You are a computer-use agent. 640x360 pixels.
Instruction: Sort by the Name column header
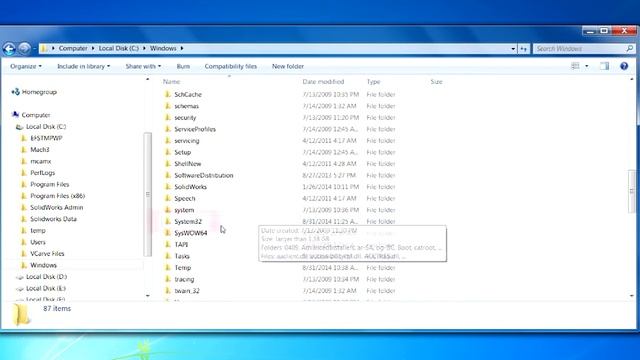(x=171, y=82)
